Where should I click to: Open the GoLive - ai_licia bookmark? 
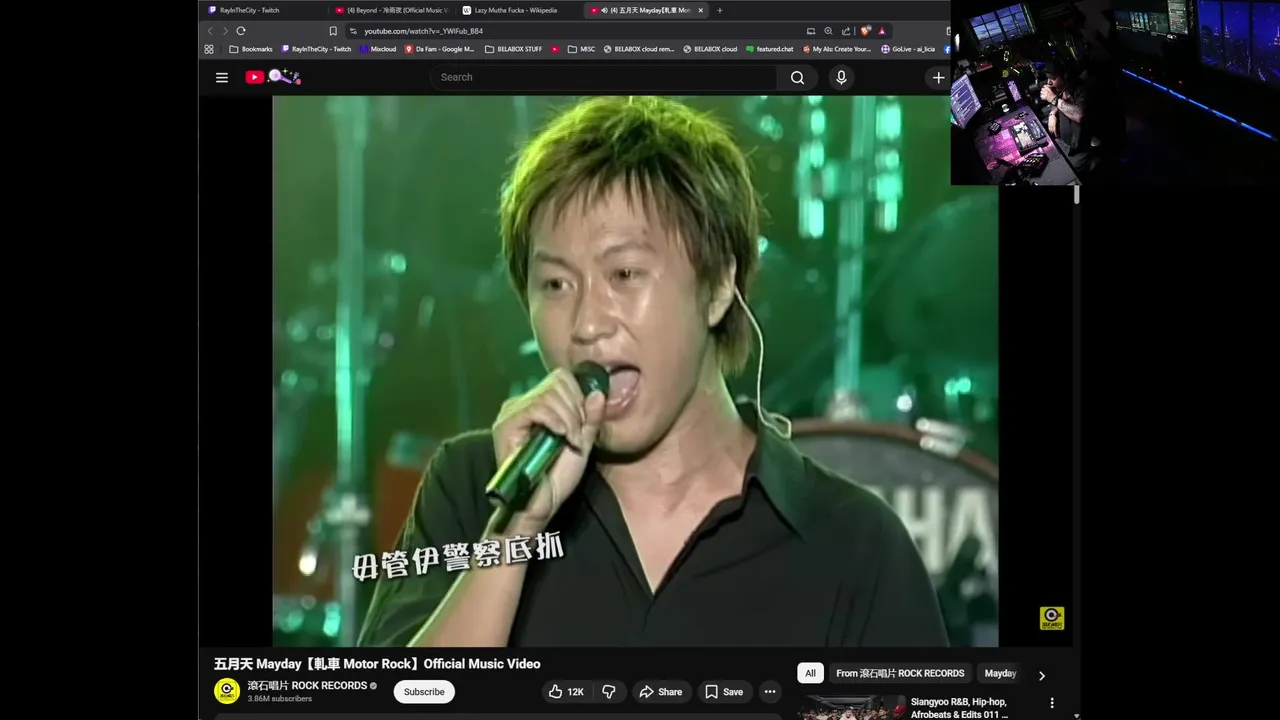pyautogui.click(x=908, y=49)
